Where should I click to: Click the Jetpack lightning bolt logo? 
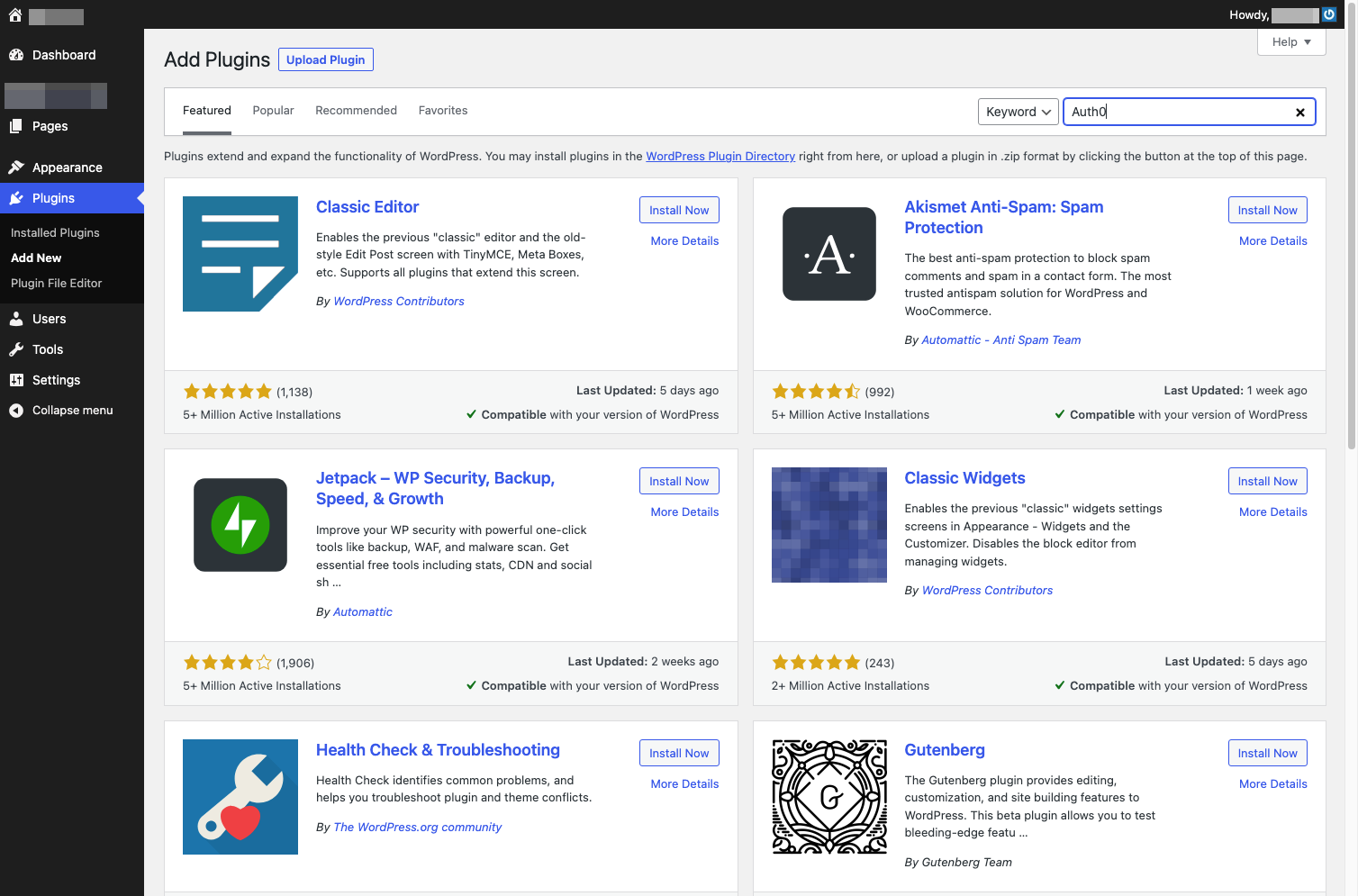tap(240, 525)
